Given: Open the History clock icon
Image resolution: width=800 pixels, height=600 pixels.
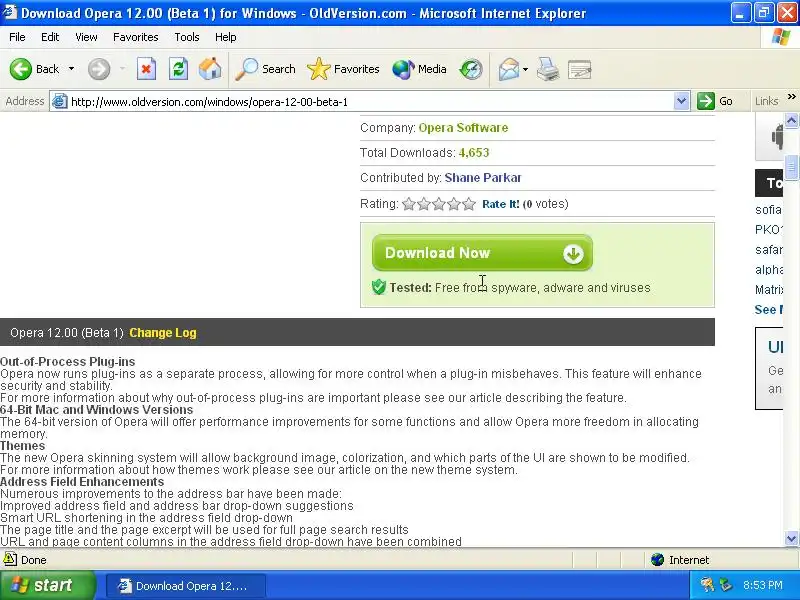Looking at the screenshot, I should 470,69.
